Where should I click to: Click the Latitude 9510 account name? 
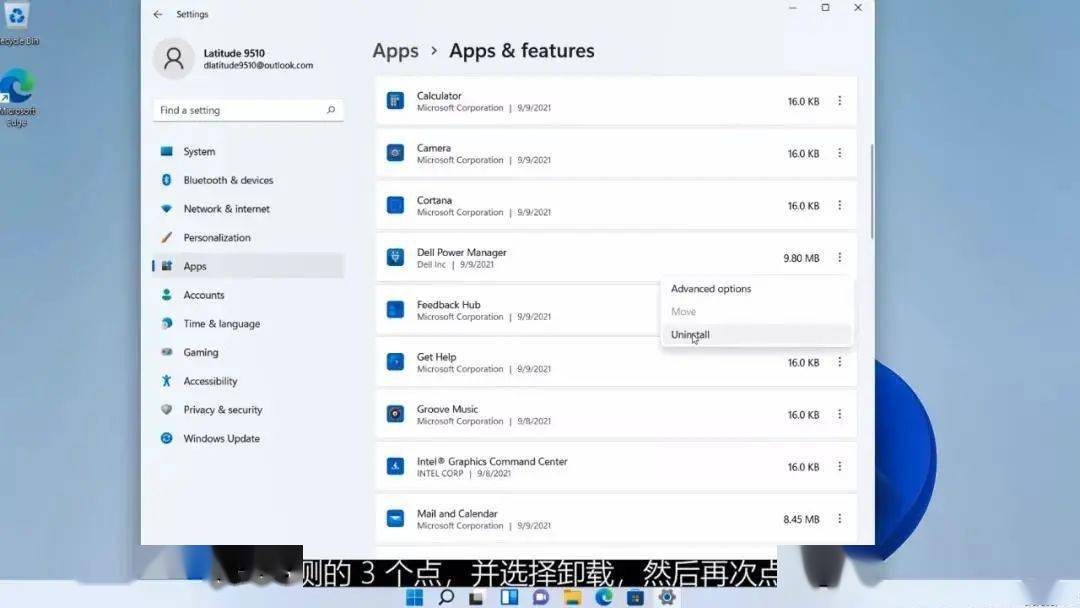[x=234, y=53]
